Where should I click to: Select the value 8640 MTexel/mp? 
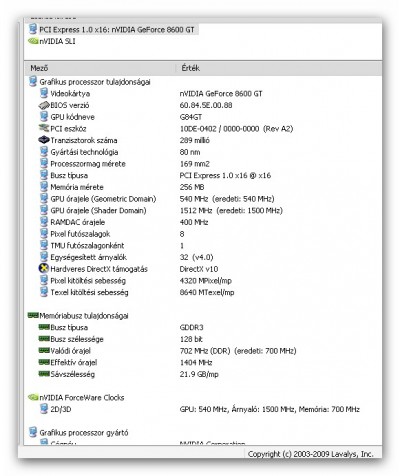pos(207,292)
